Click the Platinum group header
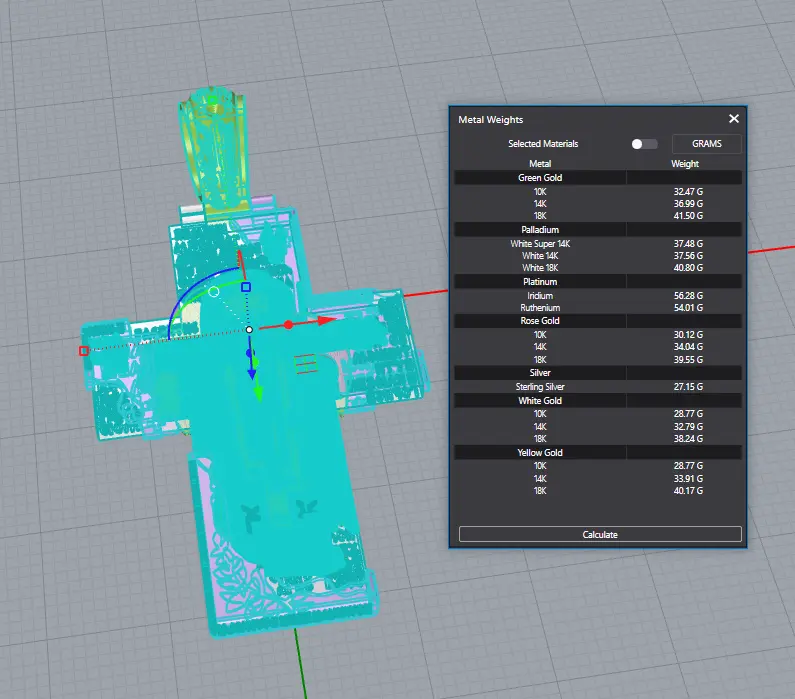Screen dimensions: 795x699 point(540,282)
